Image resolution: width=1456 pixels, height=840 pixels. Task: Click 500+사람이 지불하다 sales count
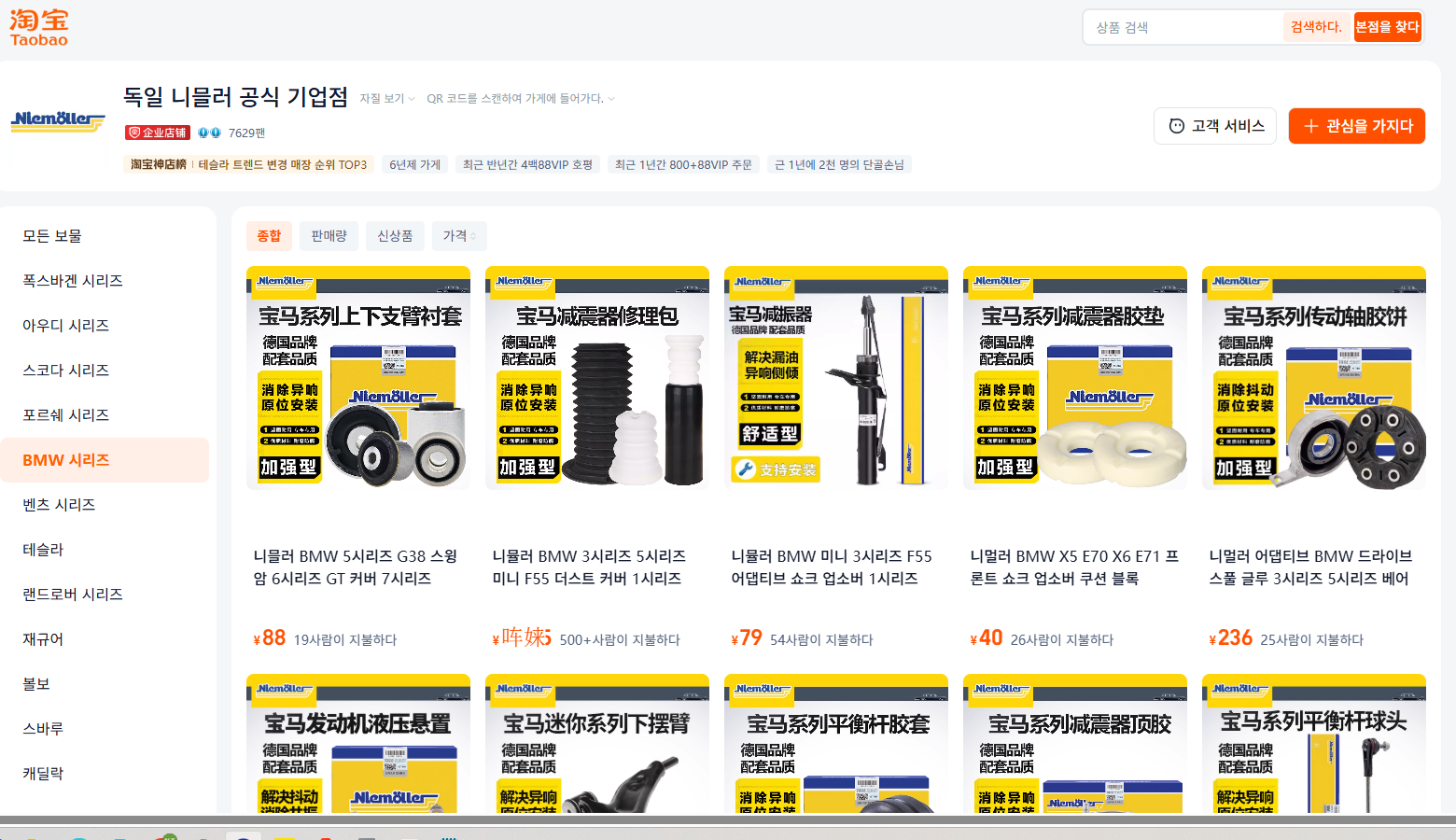tap(620, 640)
